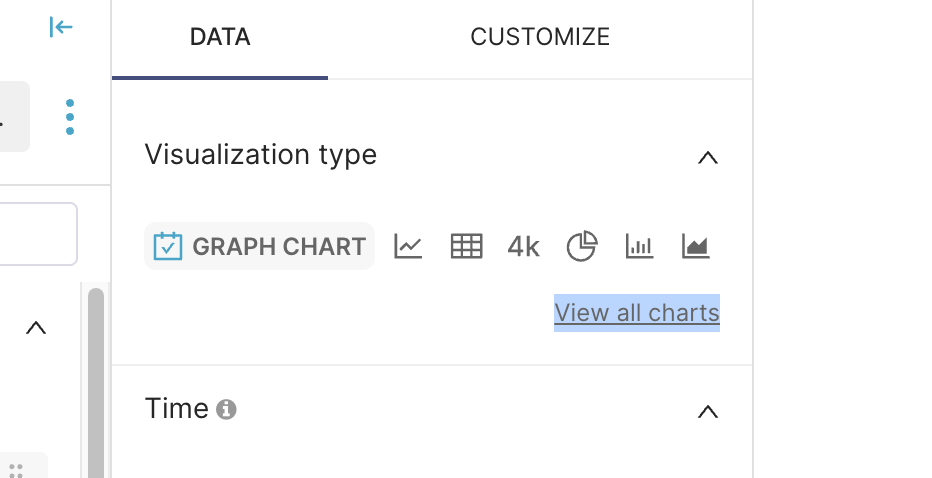The width and height of the screenshot is (932, 478).
Task: Select the line chart visualization icon
Action: click(408, 246)
